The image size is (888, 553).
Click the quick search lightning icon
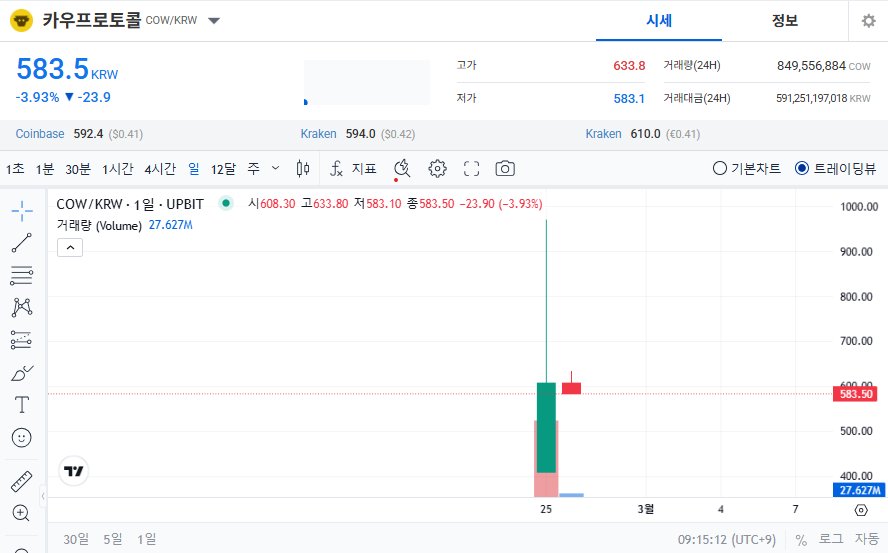(x=402, y=169)
